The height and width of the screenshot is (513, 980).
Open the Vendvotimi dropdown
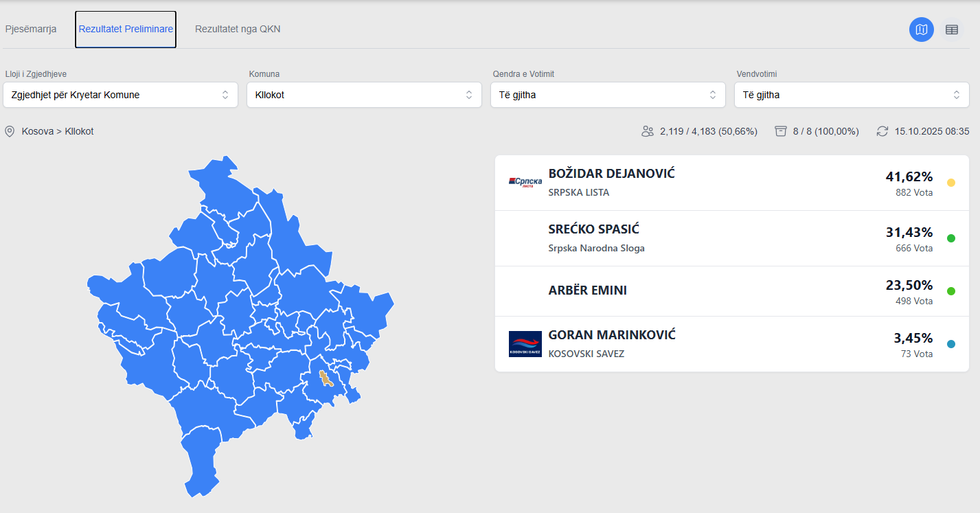tap(851, 95)
